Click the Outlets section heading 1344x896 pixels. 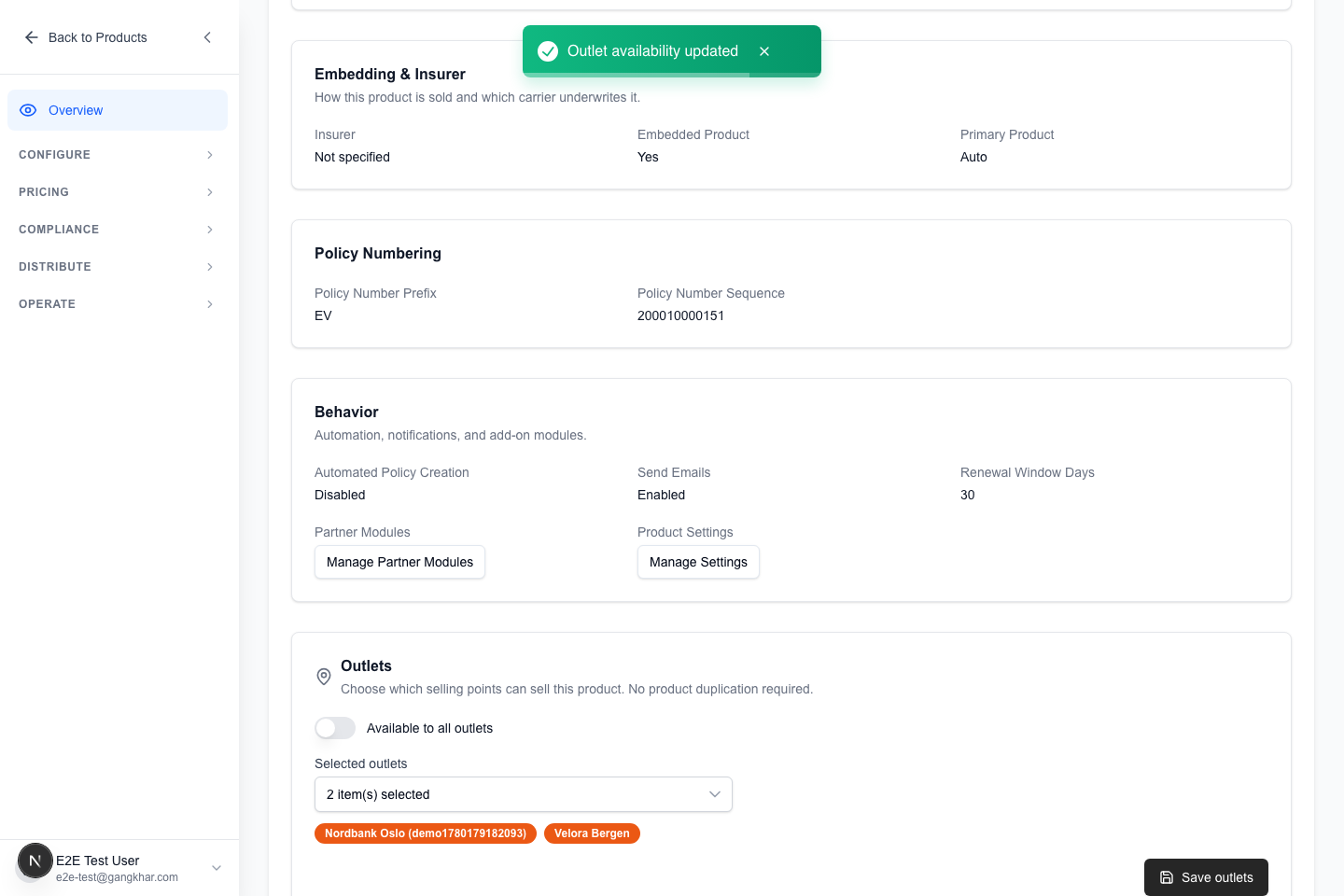(366, 665)
